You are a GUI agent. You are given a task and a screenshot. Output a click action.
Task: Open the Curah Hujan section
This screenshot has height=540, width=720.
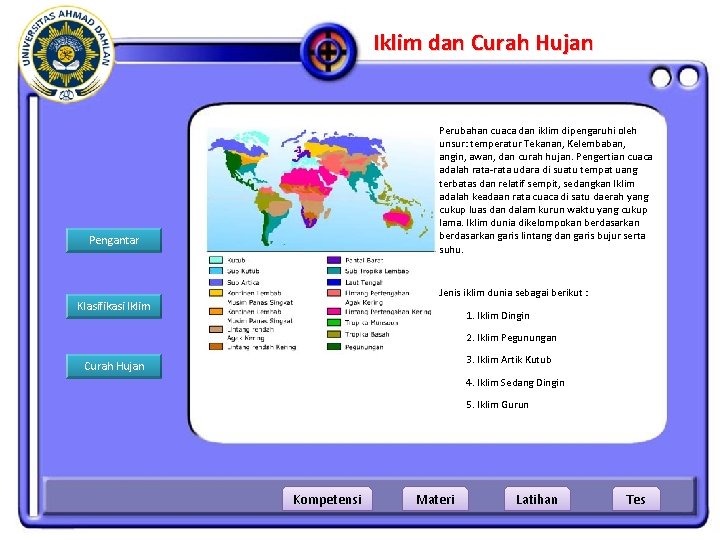[x=114, y=366]
